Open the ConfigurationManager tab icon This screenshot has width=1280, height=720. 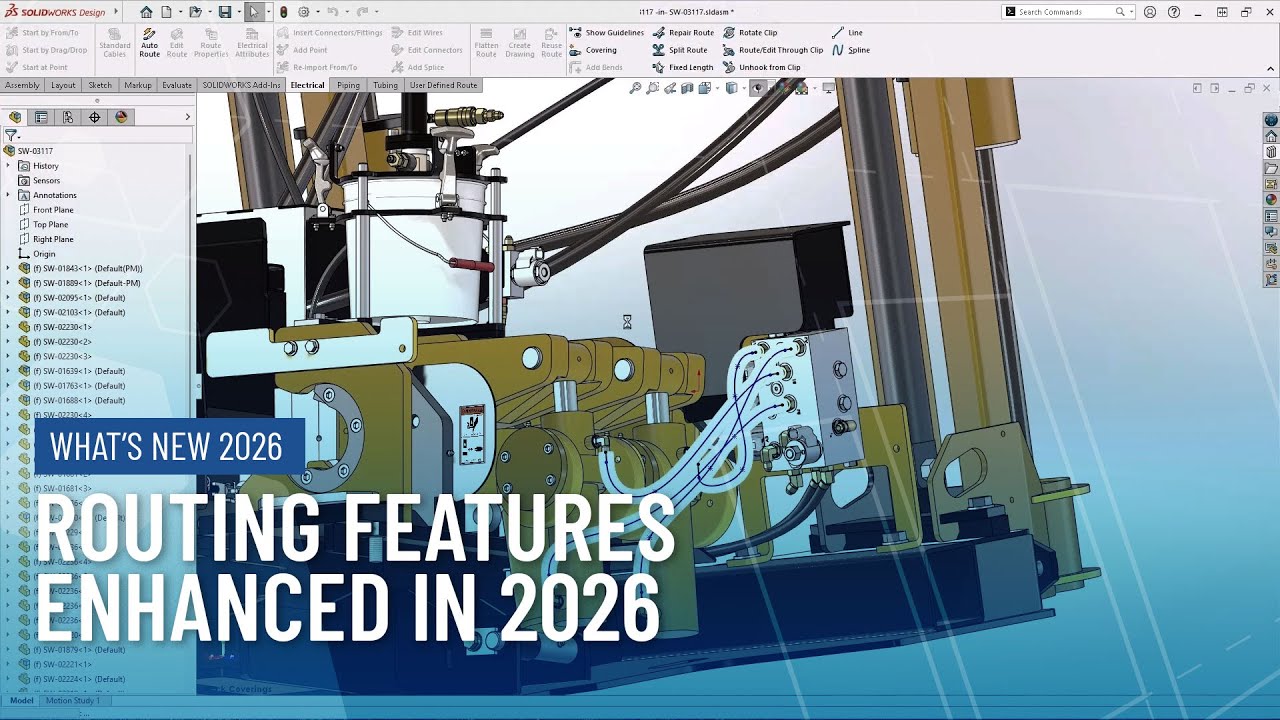click(x=68, y=117)
